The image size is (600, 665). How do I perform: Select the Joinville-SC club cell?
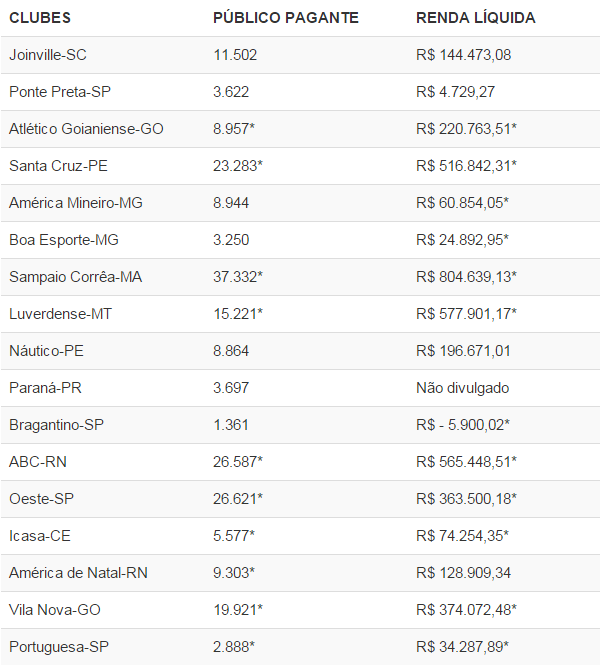click(54, 55)
